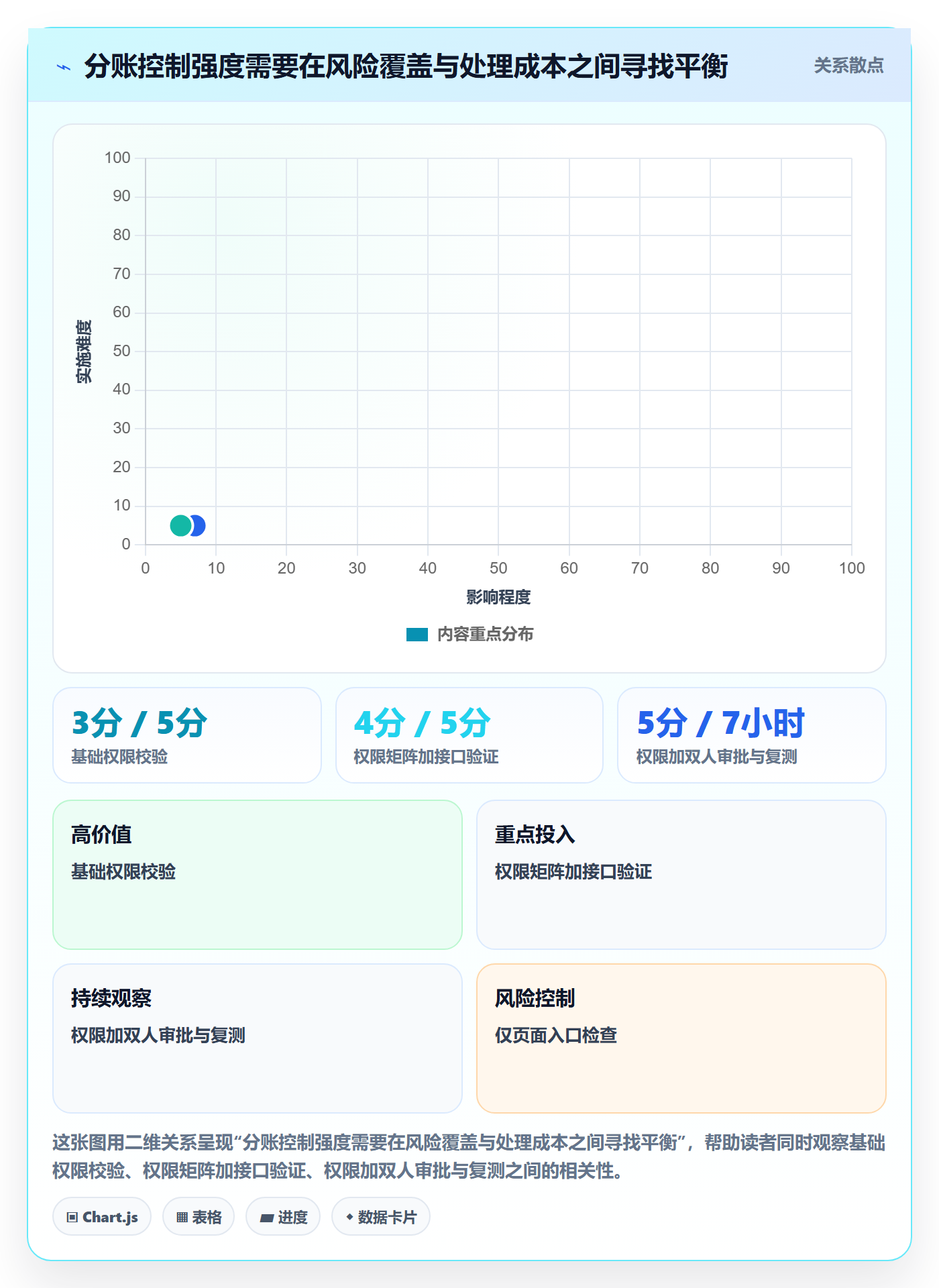This screenshot has height=1288, width=939.
Task: Click the 仅页面入口检查 text in 风险控制
Action: [556, 1035]
